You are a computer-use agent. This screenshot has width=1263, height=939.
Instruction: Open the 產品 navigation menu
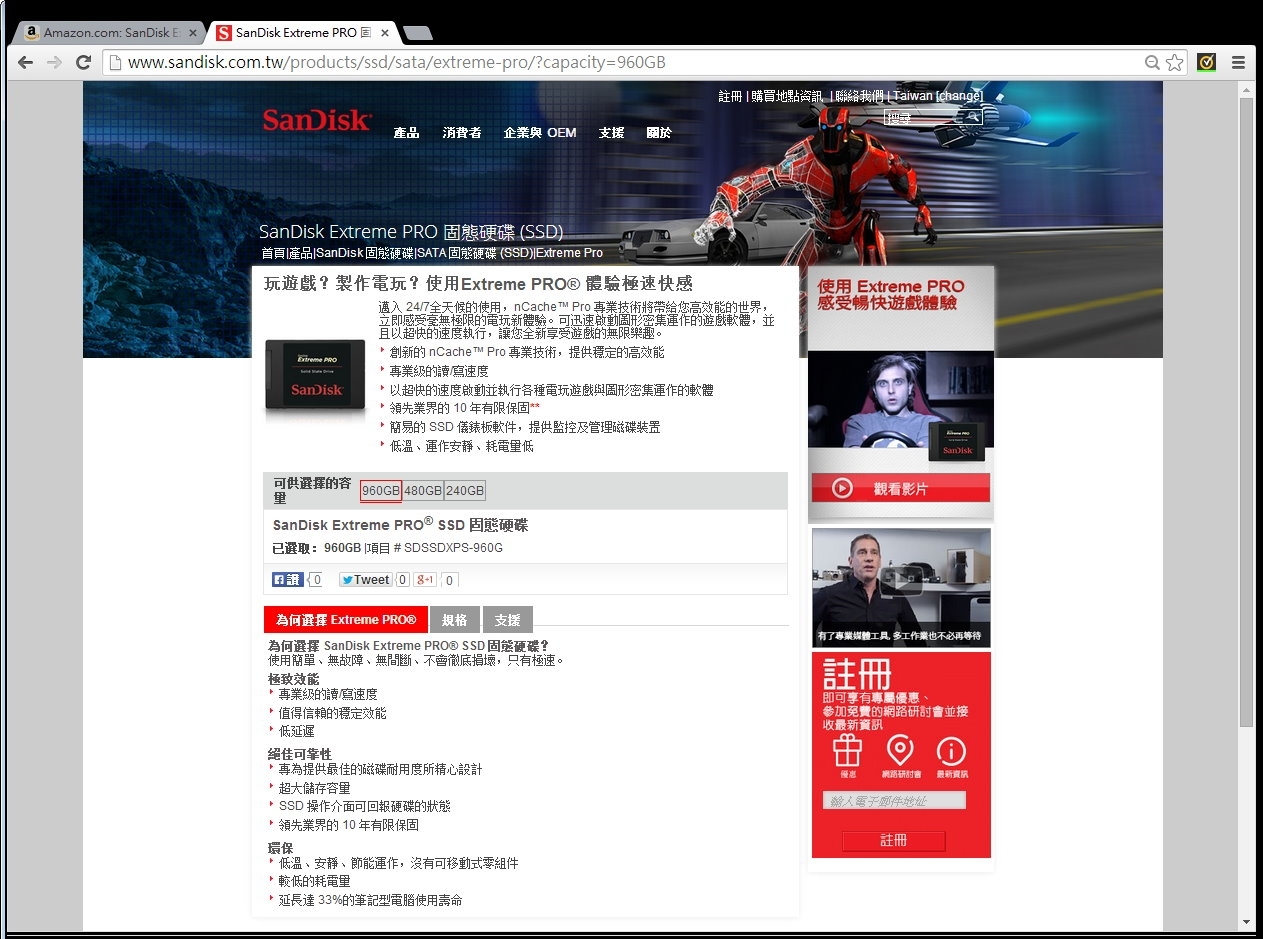pos(406,132)
